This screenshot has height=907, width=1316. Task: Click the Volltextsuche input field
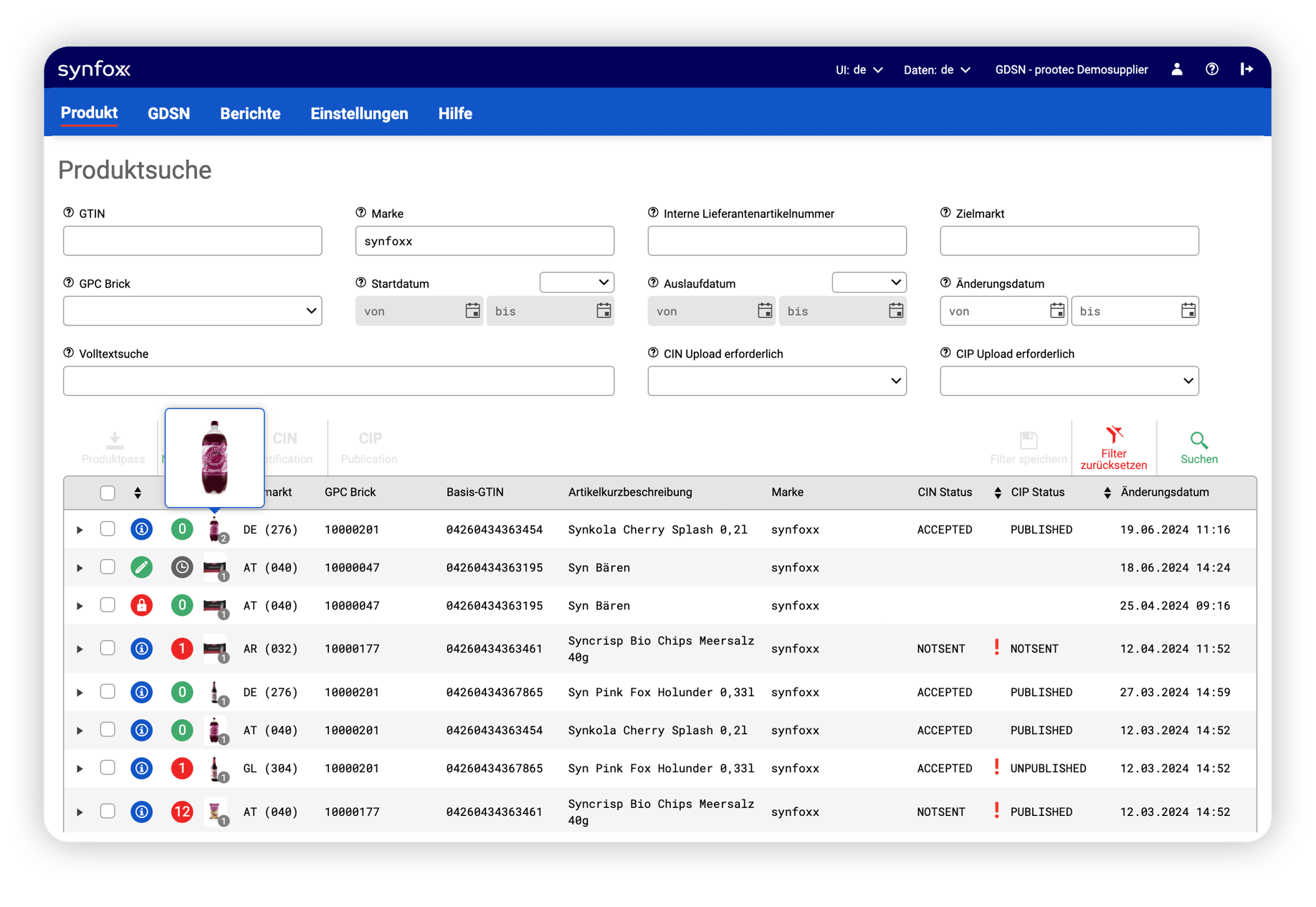point(338,381)
